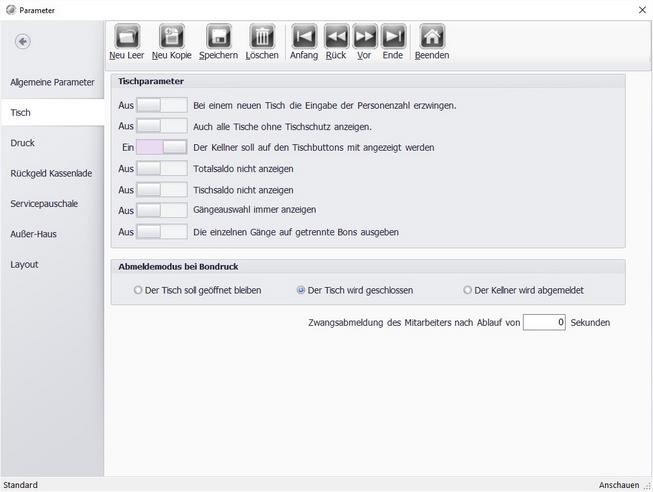Jump to first record with Anfang
Image resolution: width=653 pixels, height=492 pixels.
pos(304,36)
